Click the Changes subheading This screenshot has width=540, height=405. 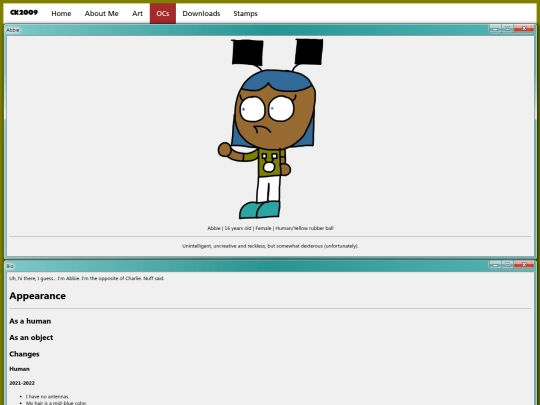[x=24, y=354]
